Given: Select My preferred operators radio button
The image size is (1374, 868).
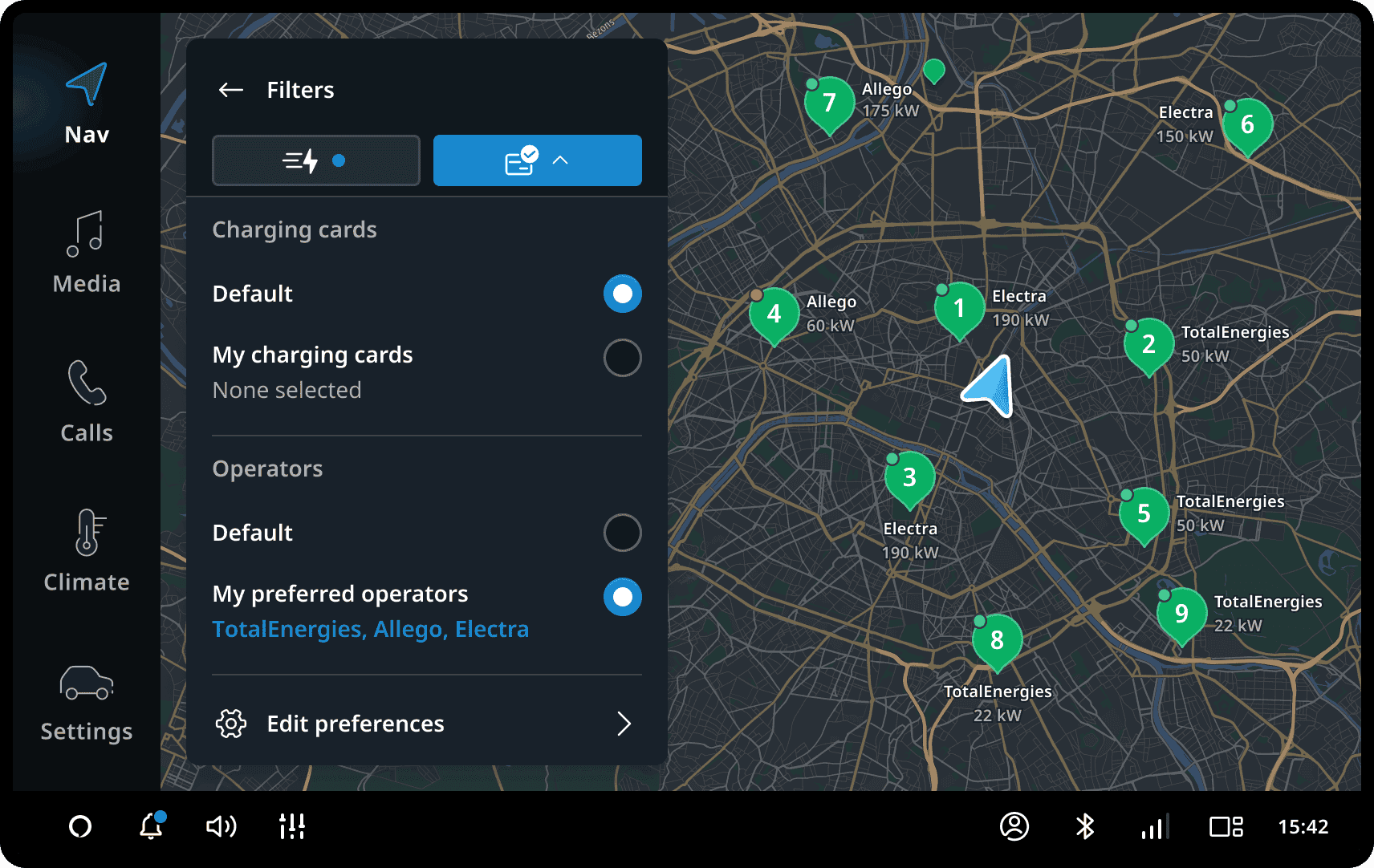Looking at the screenshot, I should (x=622, y=597).
